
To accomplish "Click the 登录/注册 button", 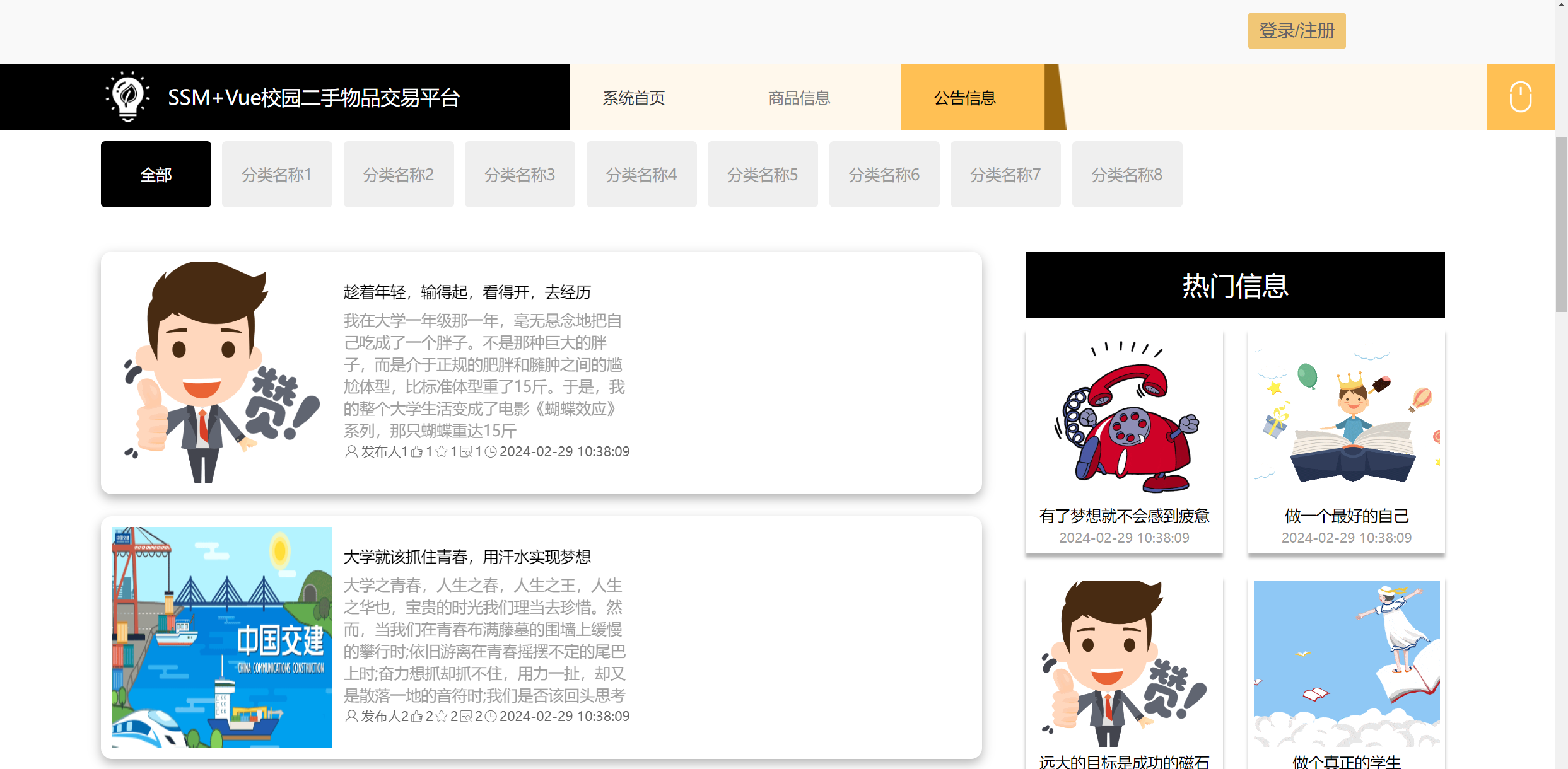I will point(1297,30).
